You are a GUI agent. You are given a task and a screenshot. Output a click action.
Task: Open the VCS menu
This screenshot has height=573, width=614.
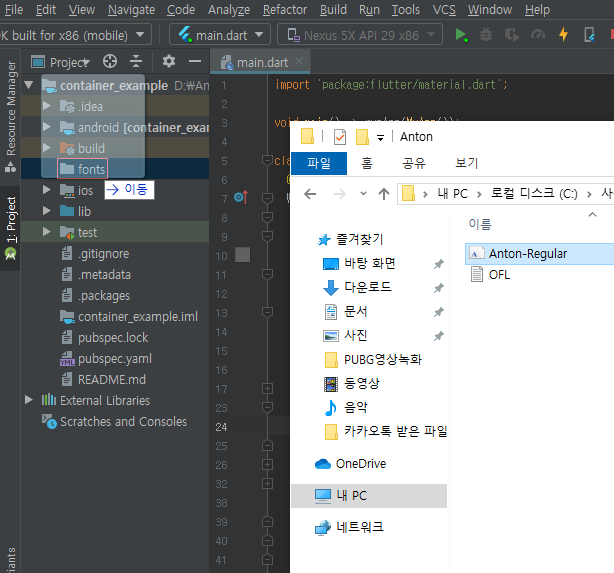pyautogui.click(x=444, y=9)
